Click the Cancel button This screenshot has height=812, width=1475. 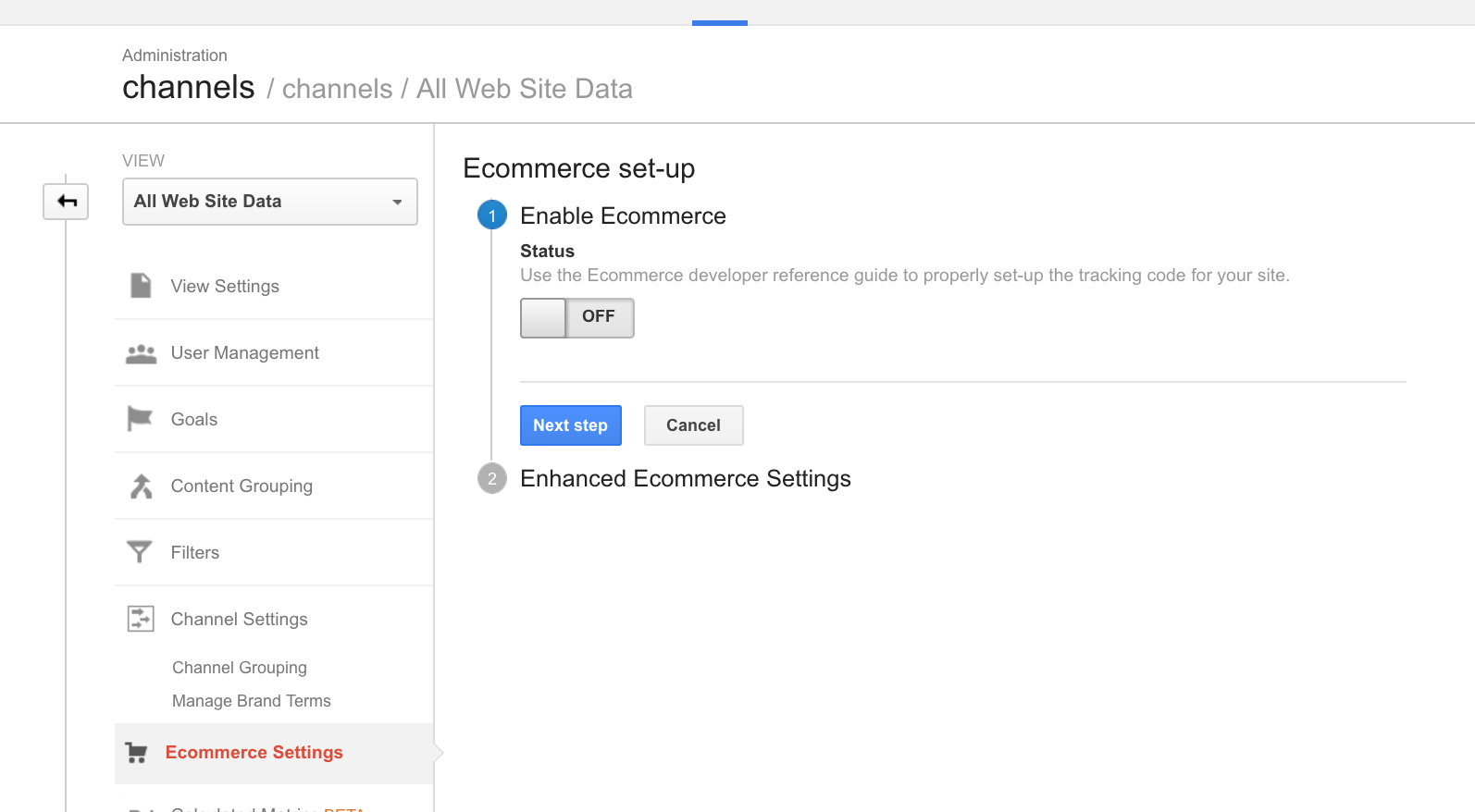pyautogui.click(x=694, y=425)
